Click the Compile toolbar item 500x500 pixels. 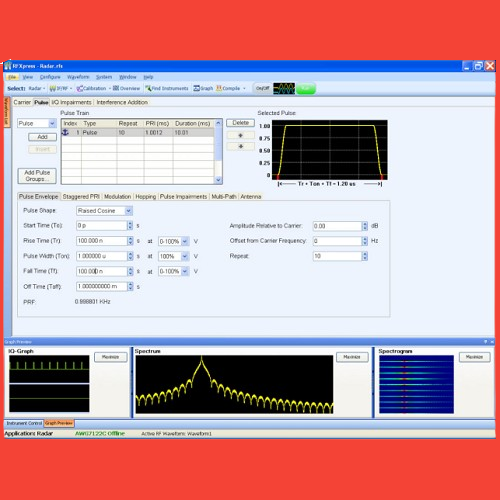click(x=228, y=88)
